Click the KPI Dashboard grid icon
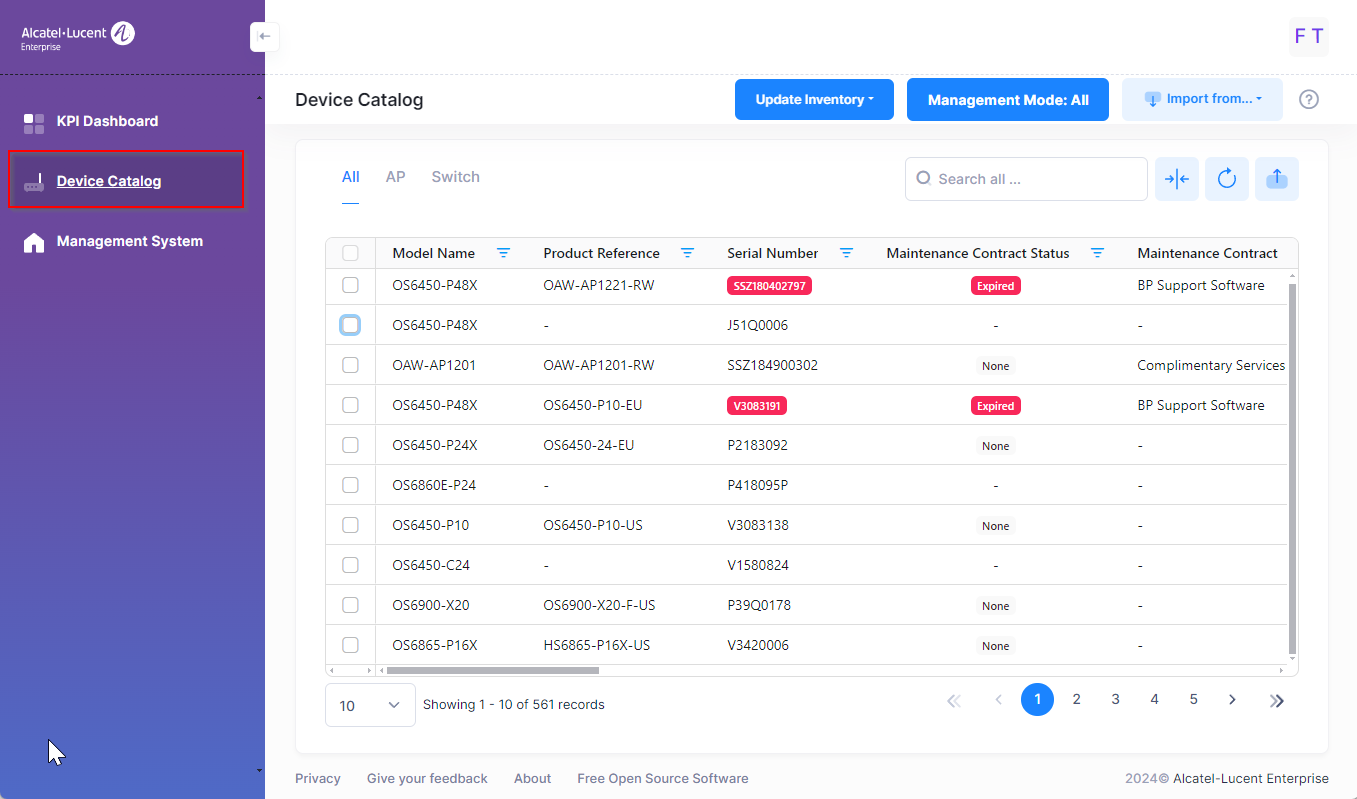Screen dimensions: 1357x799 click(x=34, y=123)
